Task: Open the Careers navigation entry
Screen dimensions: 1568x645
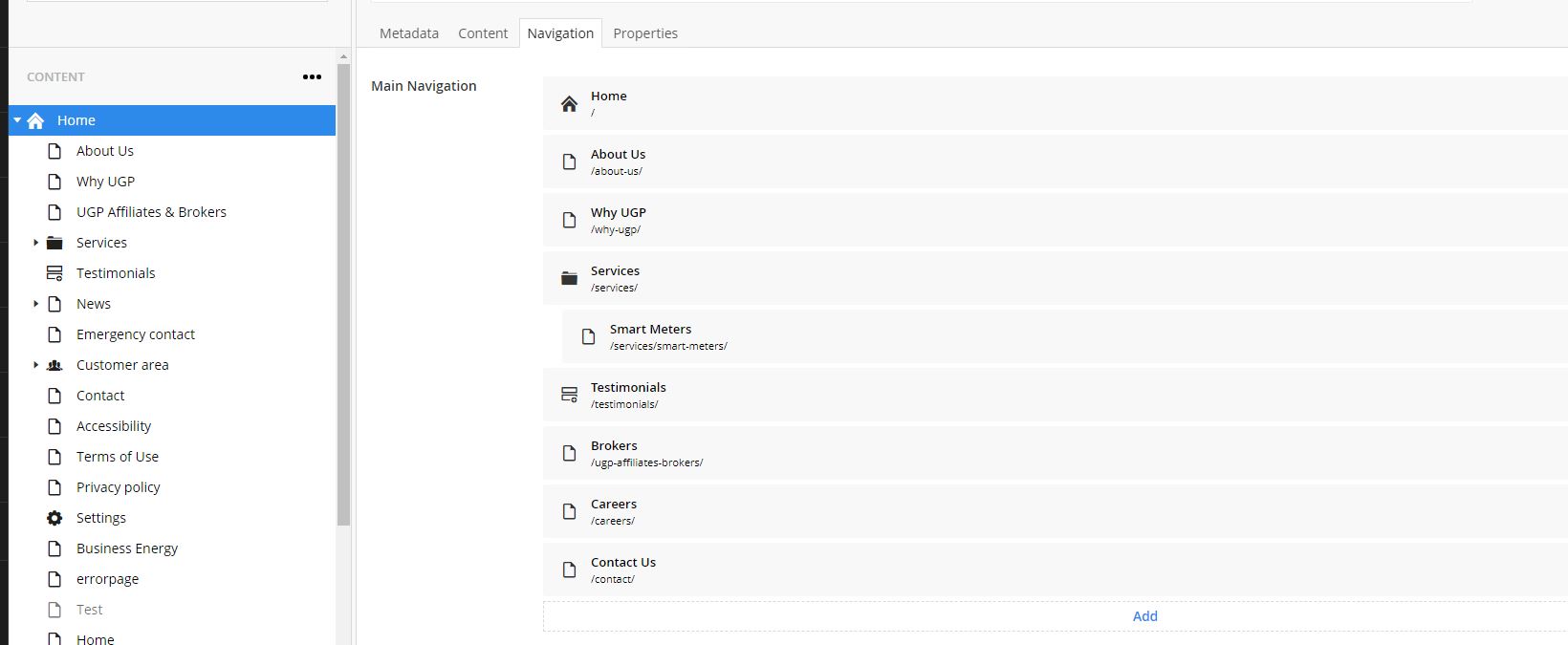Action: tap(1056, 511)
